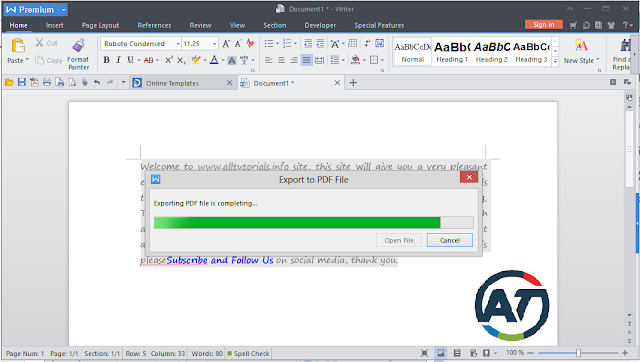
Task: Save document with the floppy disk icon
Action: (x=22, y=82)
